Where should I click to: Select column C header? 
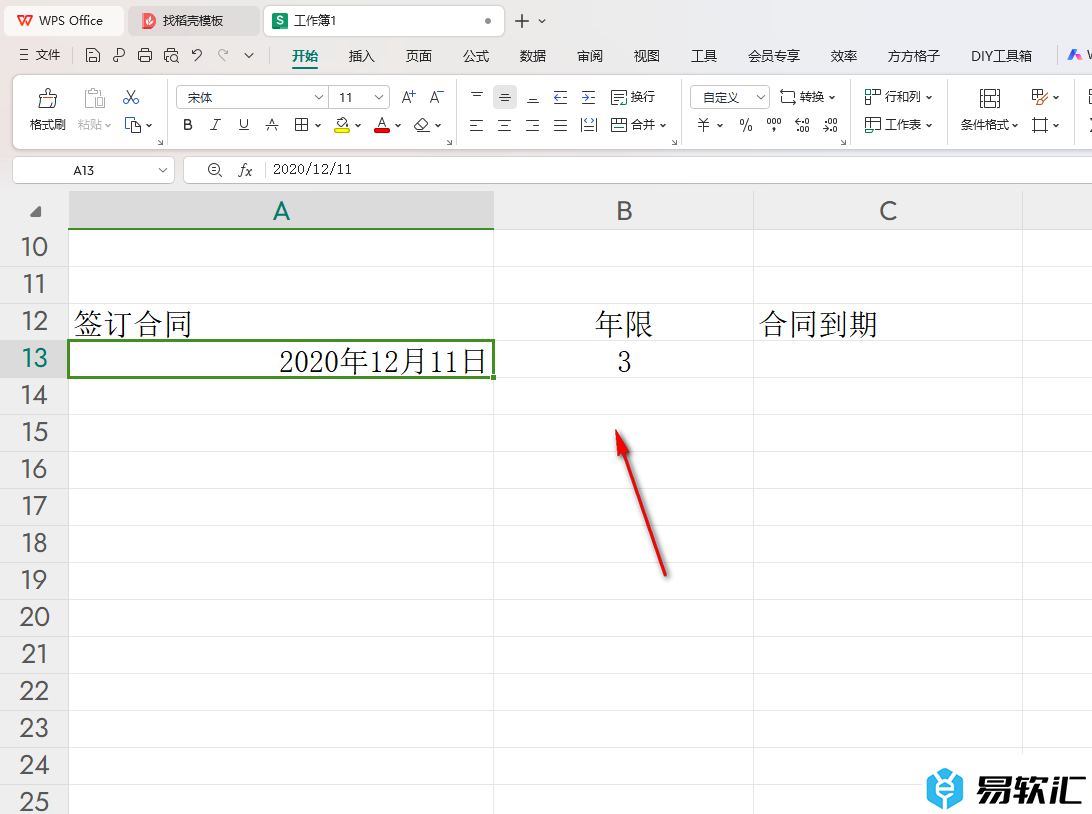(x=887, y=211)
